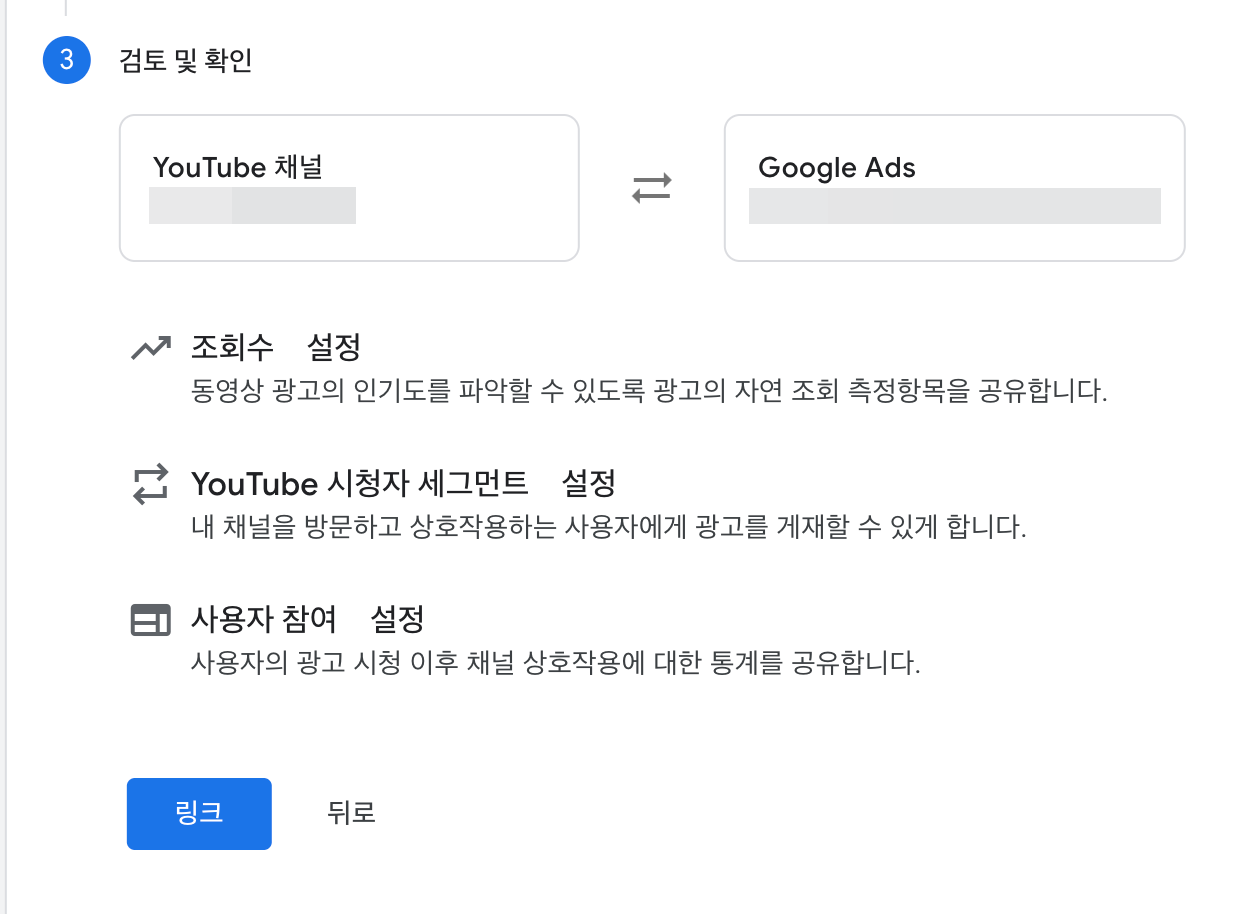Click the 채널 상호작용 통계 description text

pyautogui.click(x=555, y=663)
